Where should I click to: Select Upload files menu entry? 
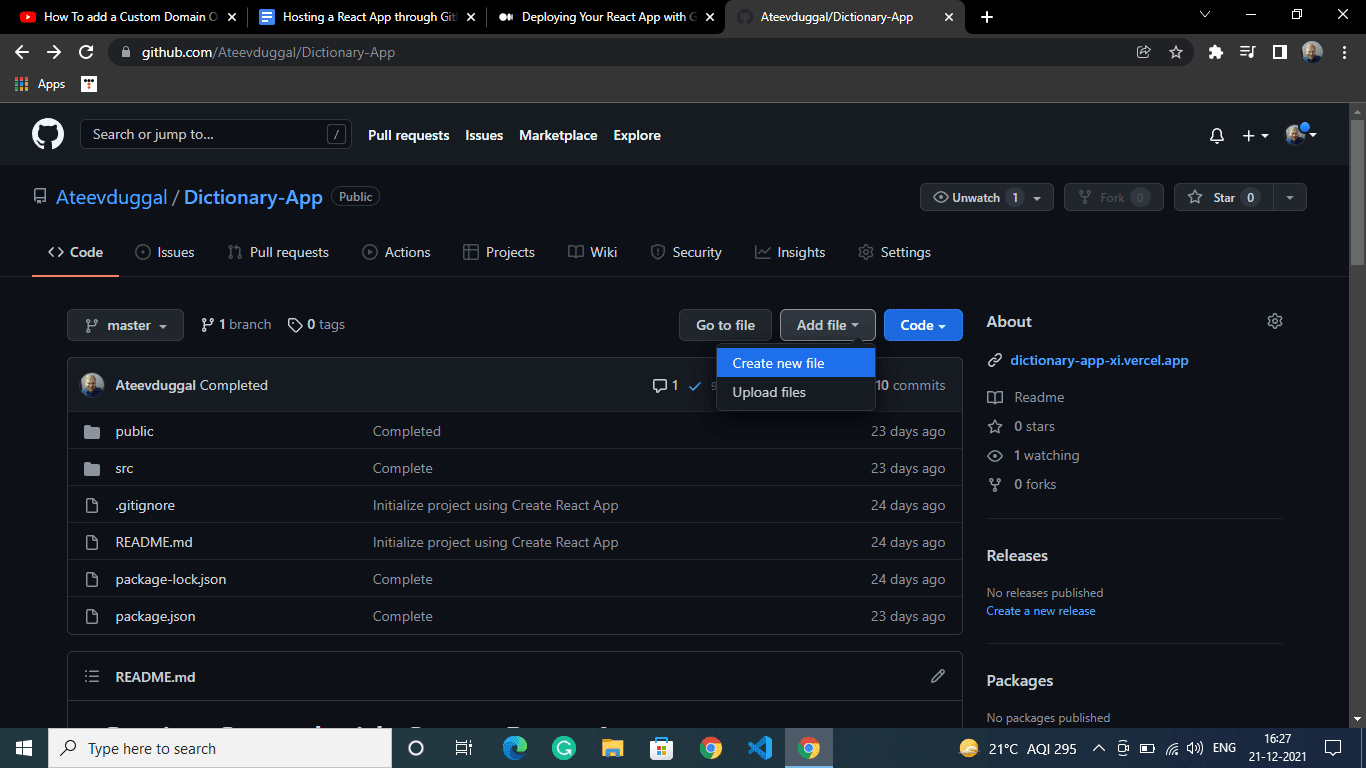[796, 392]
